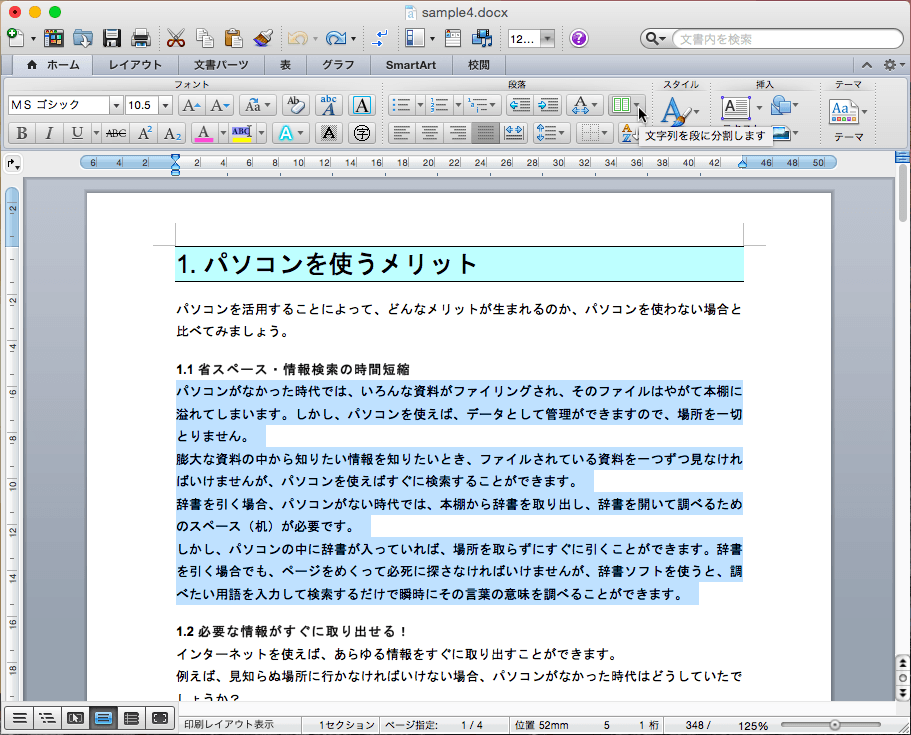Click the character shading A icon
The image size is (911, 735).
329,134
